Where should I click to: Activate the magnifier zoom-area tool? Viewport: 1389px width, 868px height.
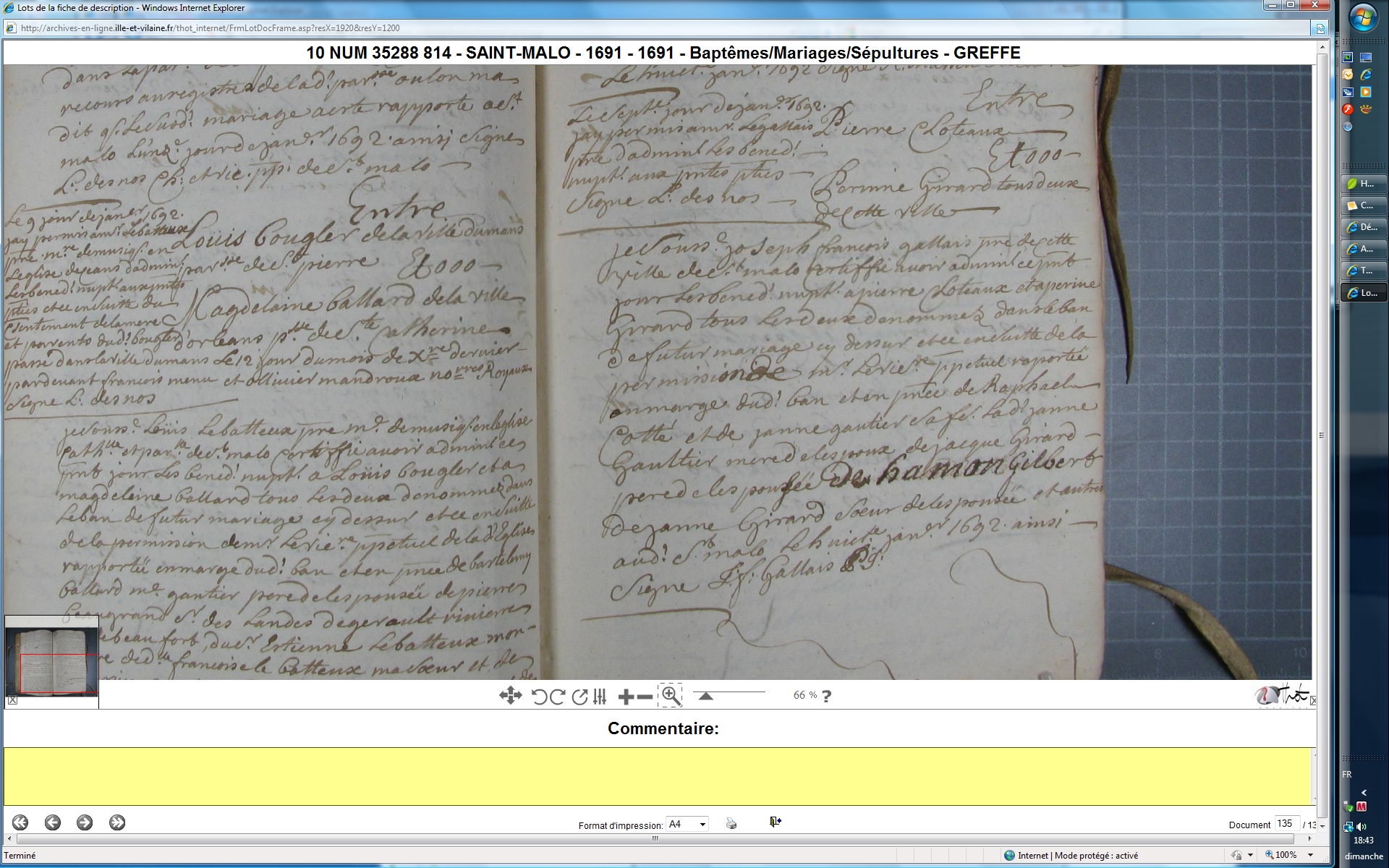point(671,696)
